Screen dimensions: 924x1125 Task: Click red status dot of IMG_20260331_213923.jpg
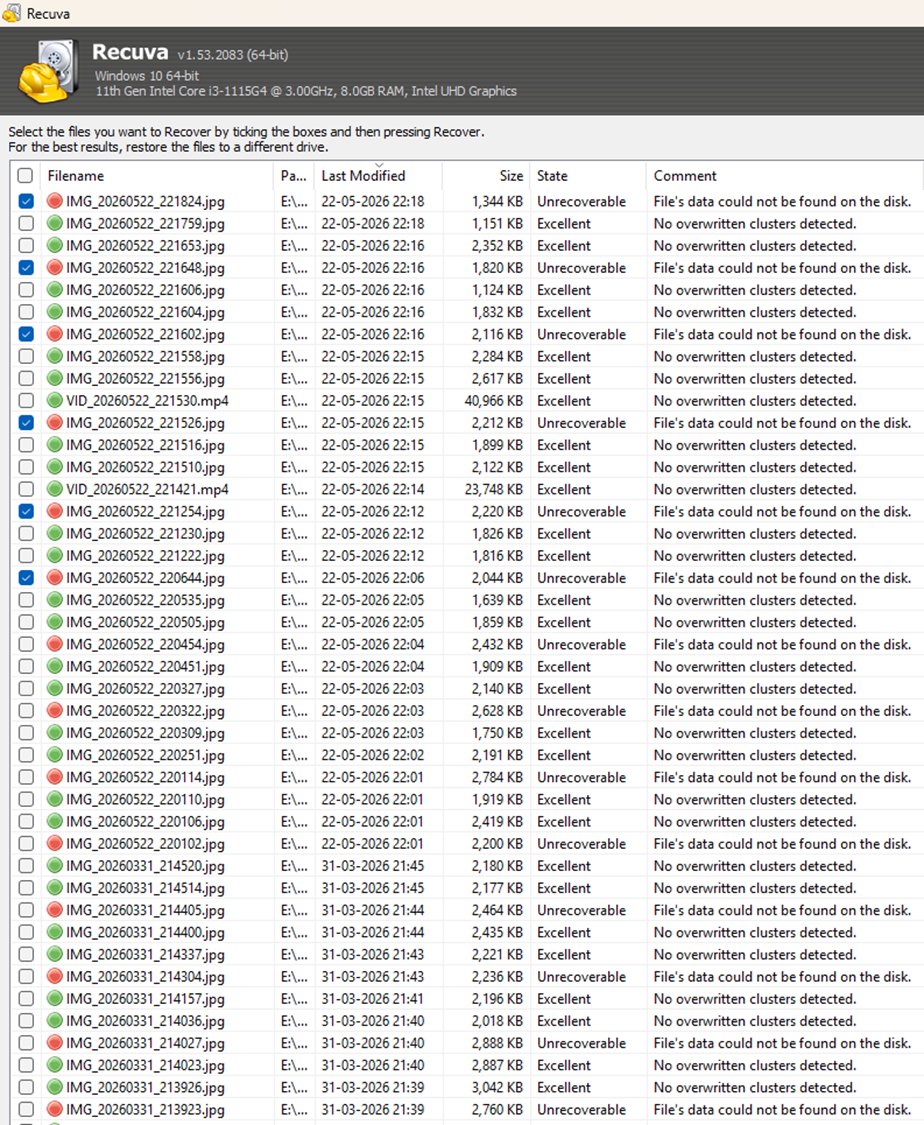tap(55, 1109)
